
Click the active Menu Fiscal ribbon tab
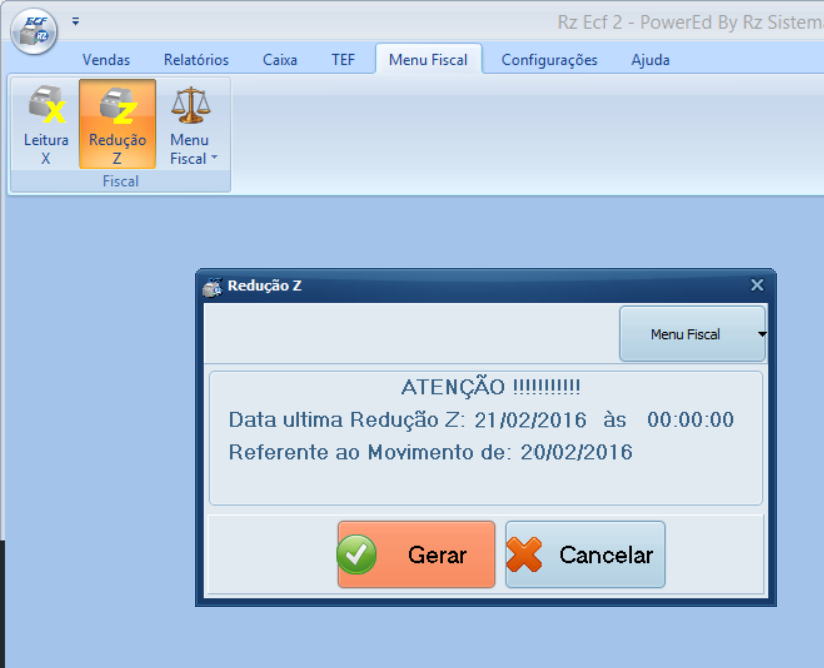428,60
